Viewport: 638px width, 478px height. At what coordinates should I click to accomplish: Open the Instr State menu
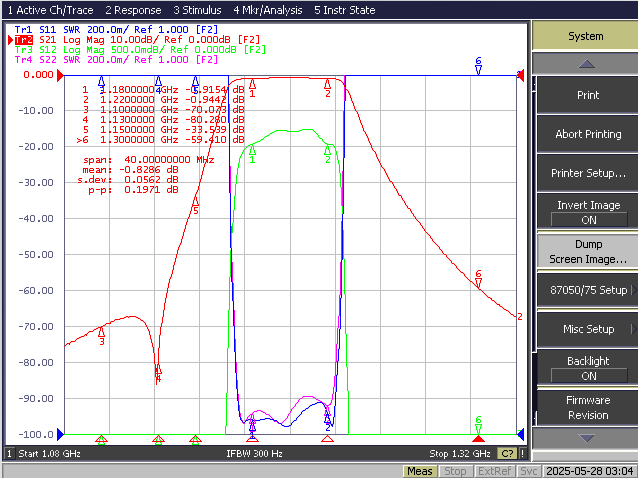click(345, 10)
